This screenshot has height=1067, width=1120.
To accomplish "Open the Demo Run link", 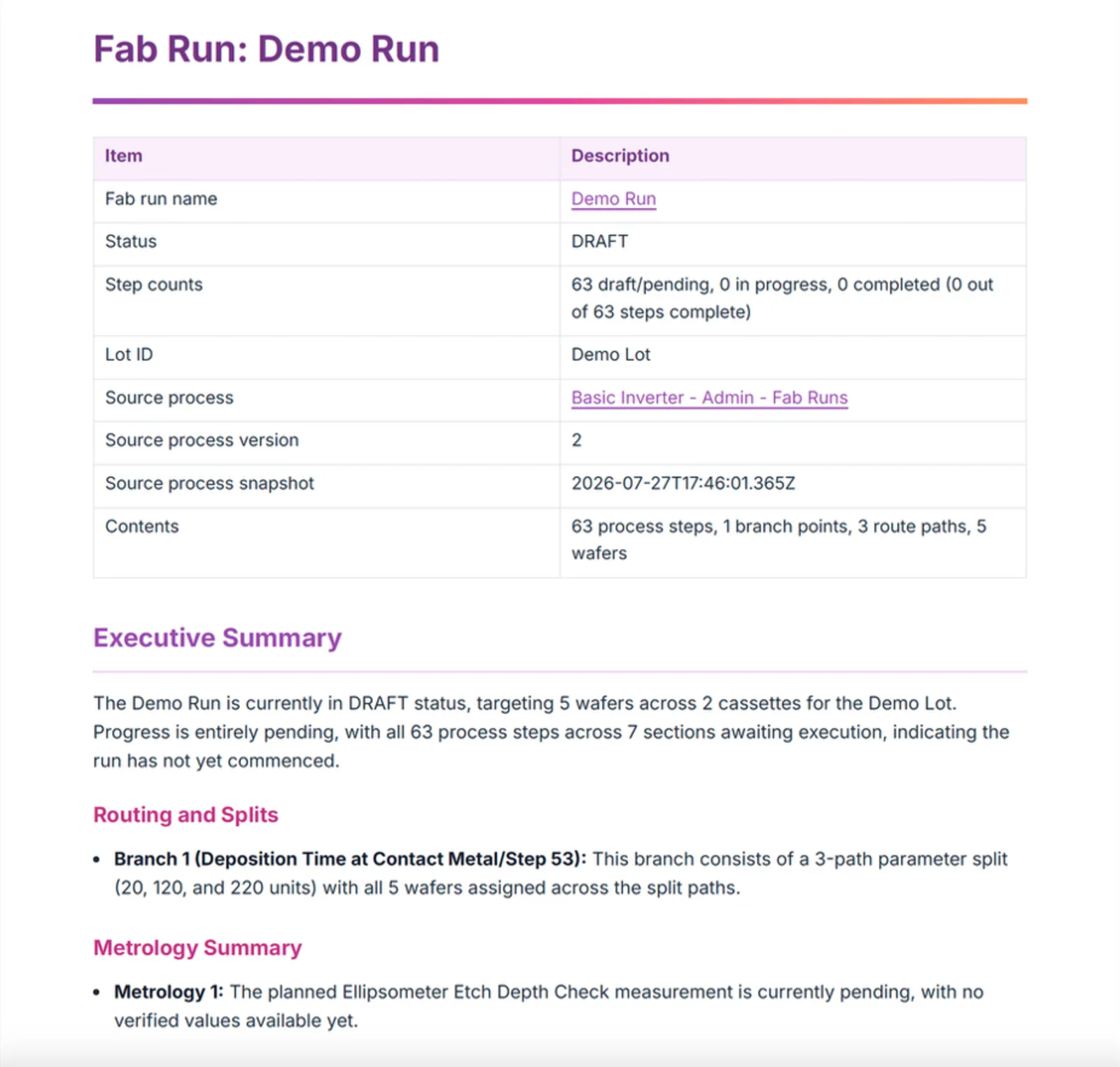I will pyautogui.click(x=613, y=199).
